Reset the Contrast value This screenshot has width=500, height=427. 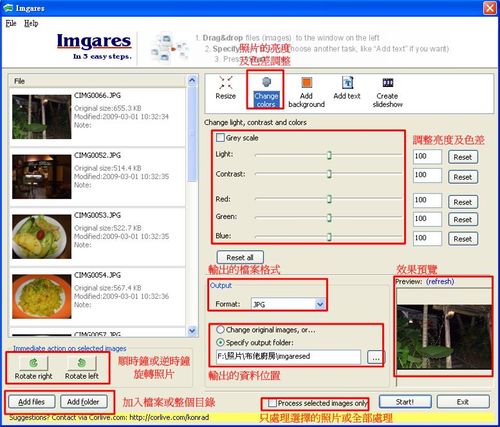click(463, 177)
